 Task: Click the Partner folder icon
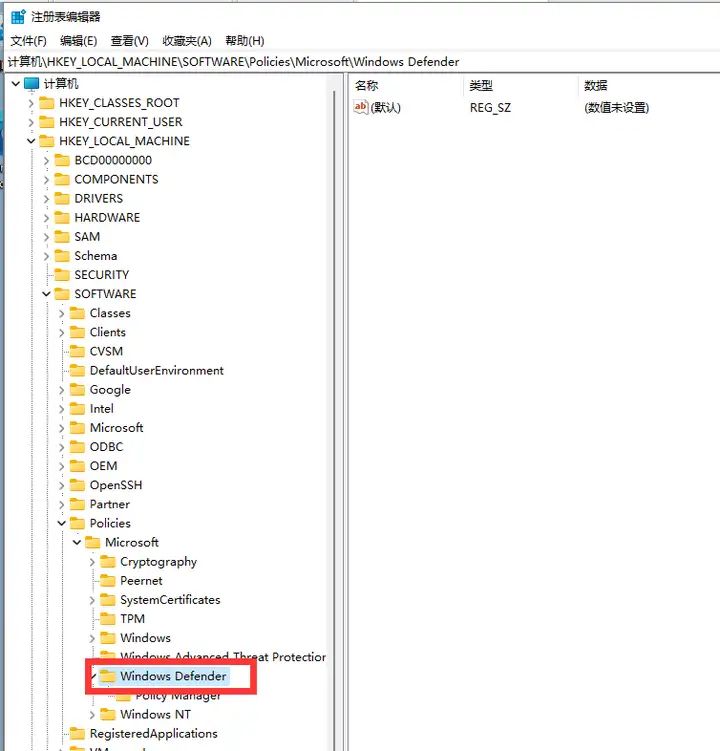pos(77,504)
